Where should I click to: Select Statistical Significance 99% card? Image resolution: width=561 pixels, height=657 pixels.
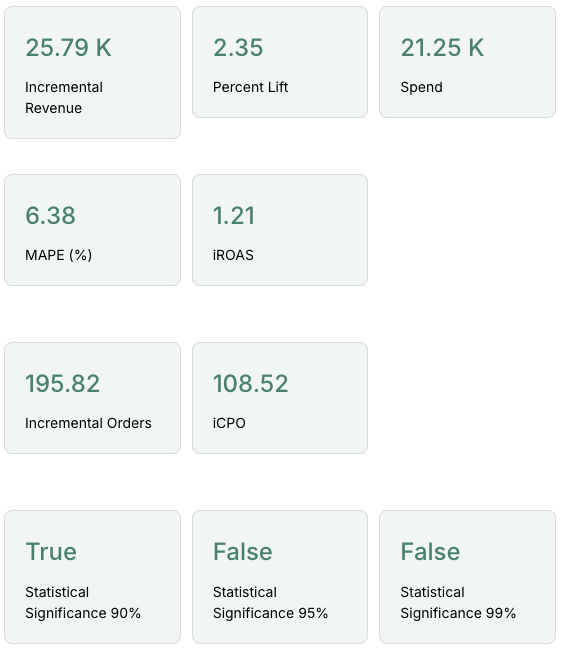coord(467,577)
